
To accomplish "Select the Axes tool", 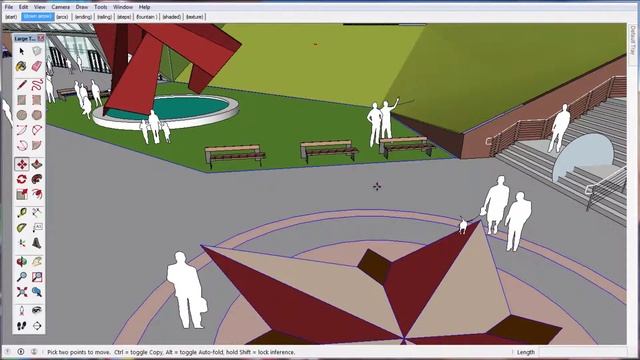I will coord(22,243).
